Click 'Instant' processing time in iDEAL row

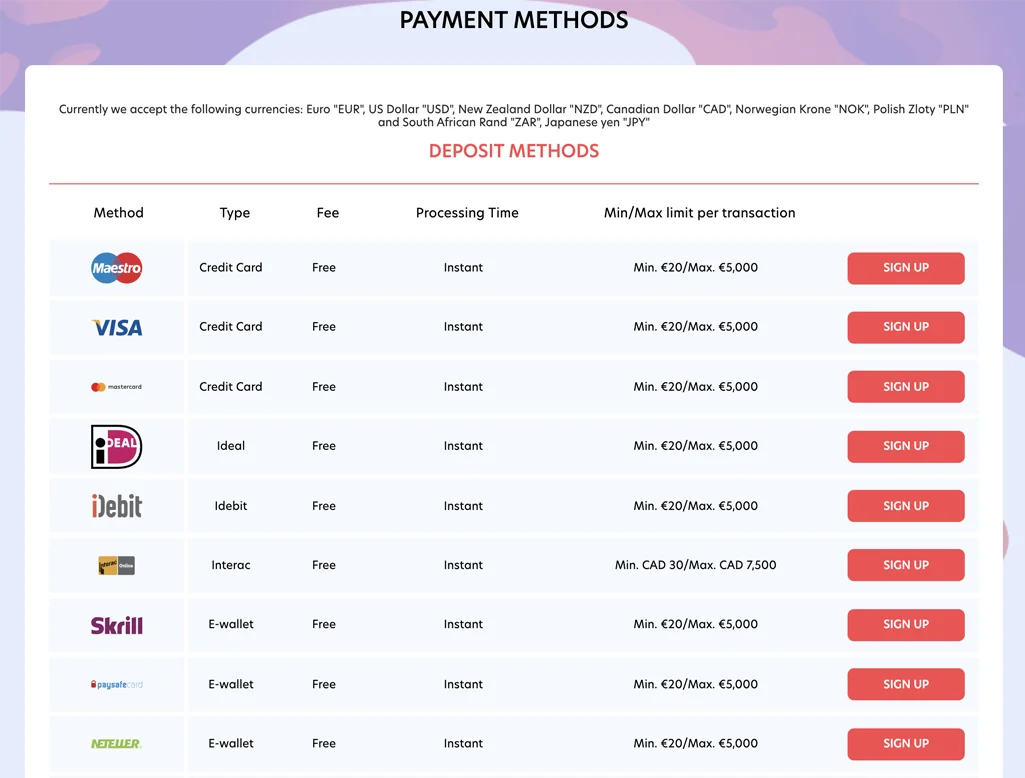pos(463,446)
